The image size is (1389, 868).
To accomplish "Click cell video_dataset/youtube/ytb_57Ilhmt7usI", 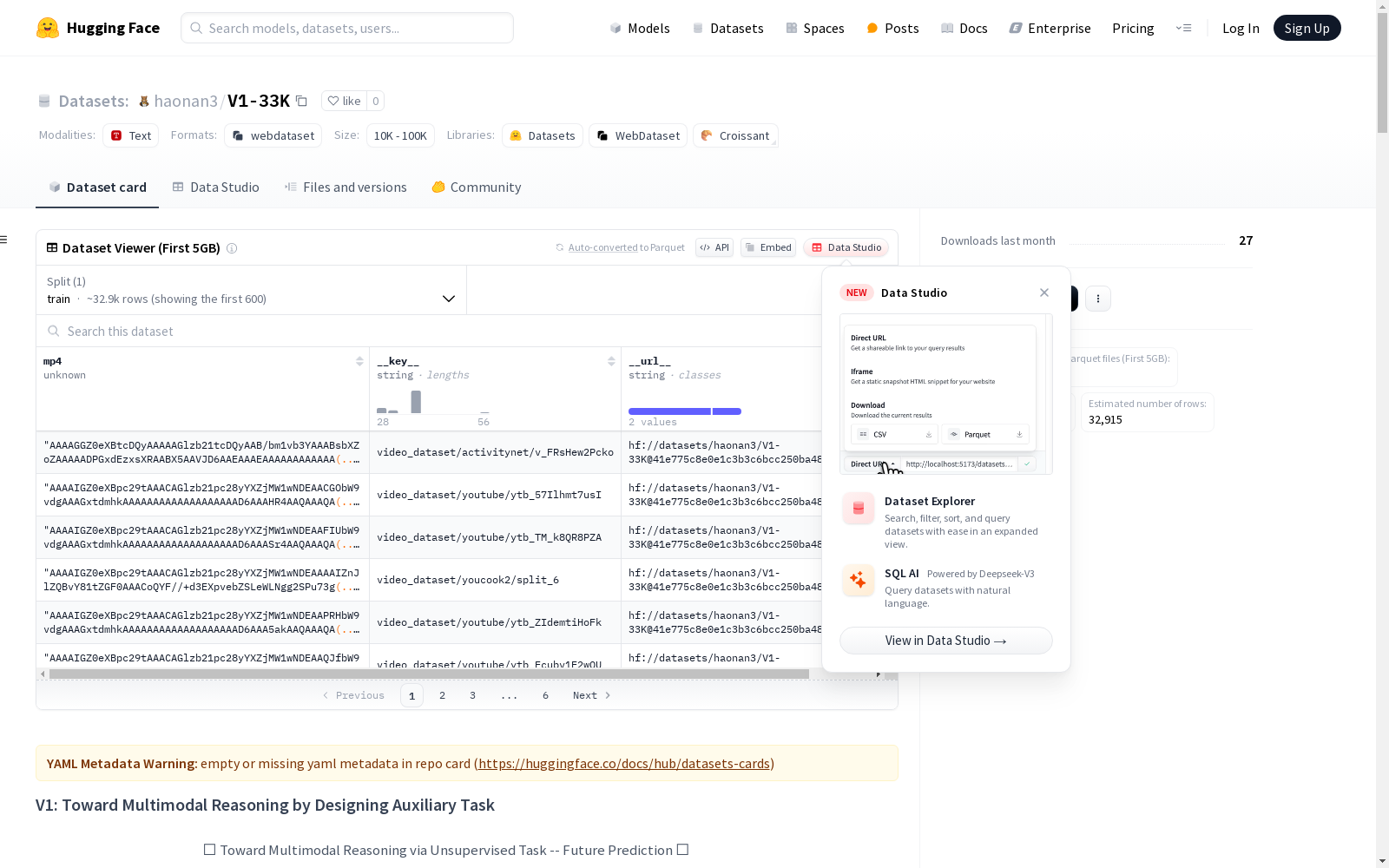I will point(495,495).
